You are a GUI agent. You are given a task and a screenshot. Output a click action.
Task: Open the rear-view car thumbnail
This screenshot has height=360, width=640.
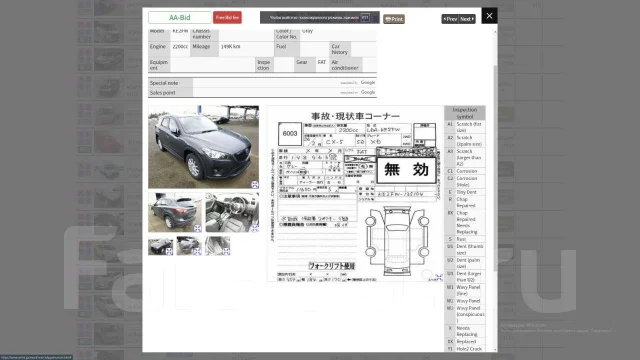tap(175, 212)
